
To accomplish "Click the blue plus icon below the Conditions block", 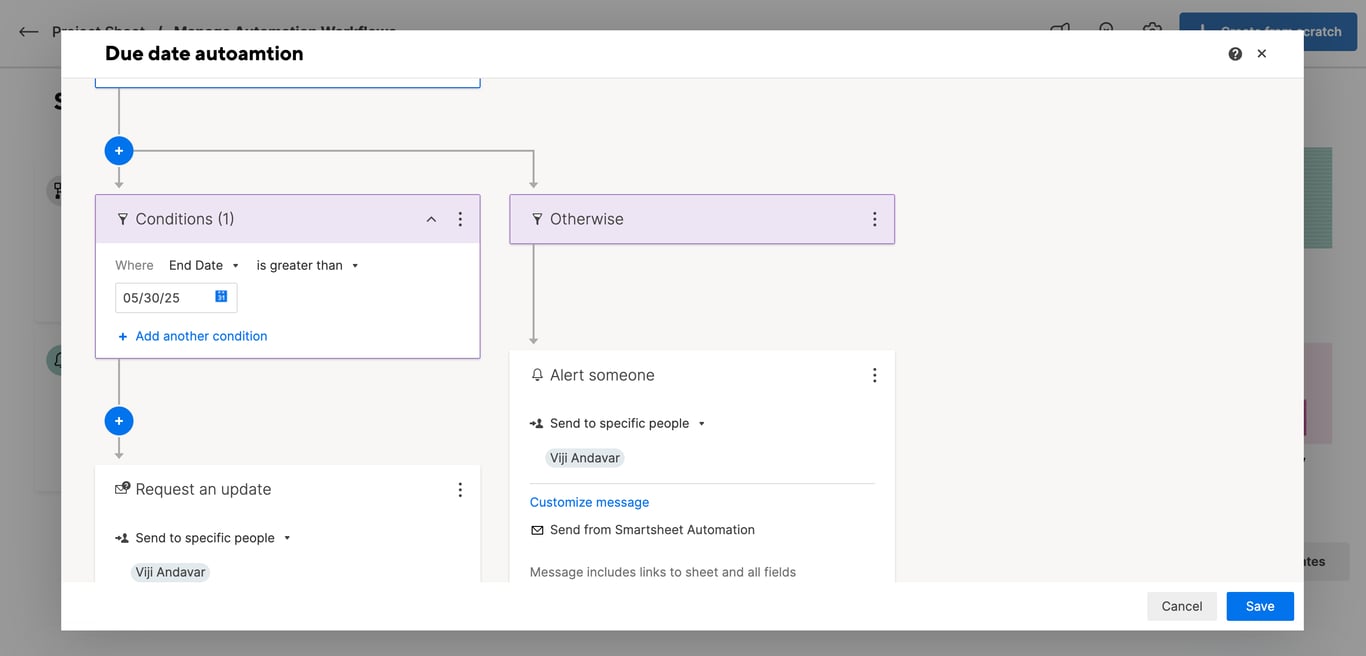I will pos(119,420).
